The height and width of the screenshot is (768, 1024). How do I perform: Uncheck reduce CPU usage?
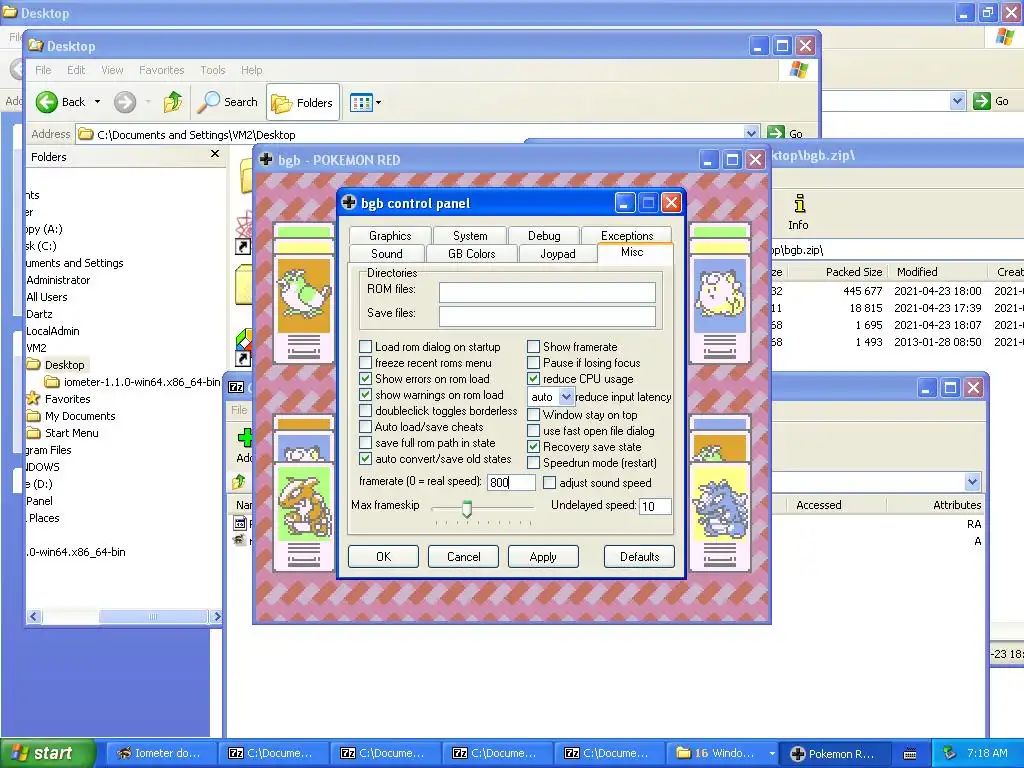[534, 379]
